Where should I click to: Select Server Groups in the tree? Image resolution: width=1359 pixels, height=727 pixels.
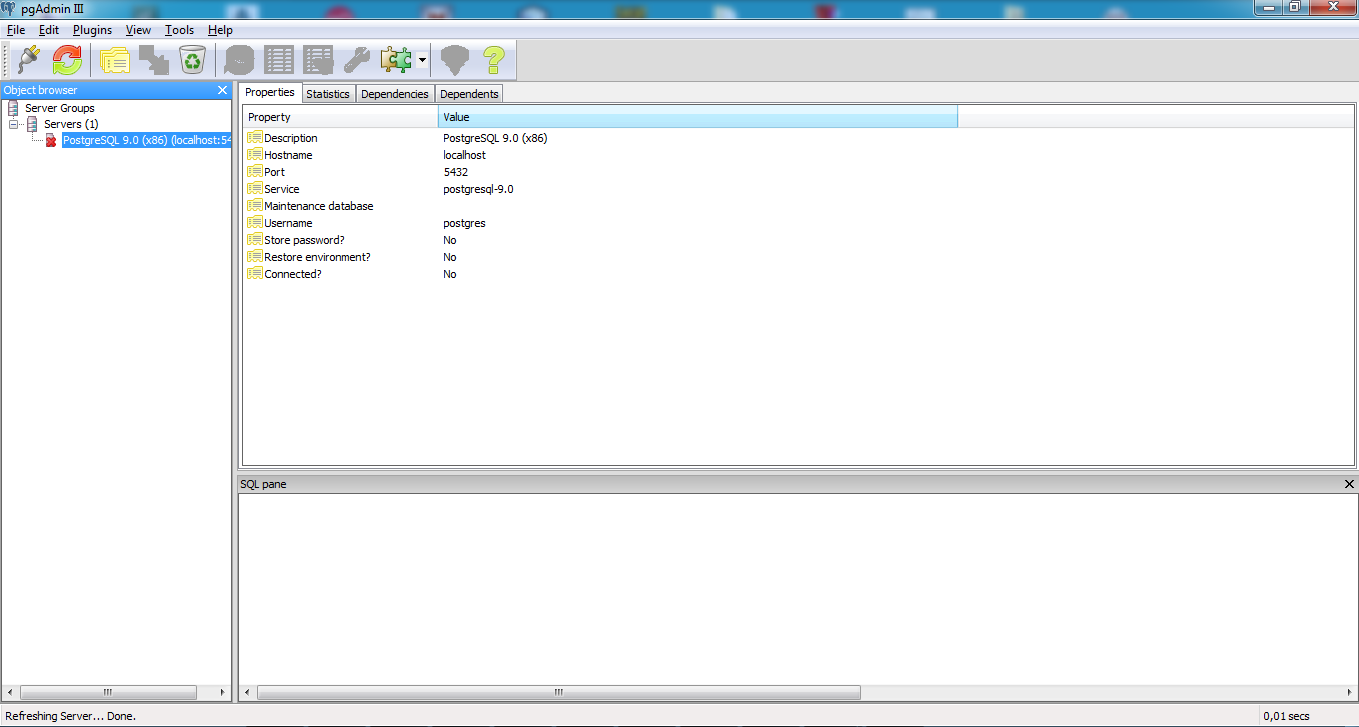click(60, 108)
